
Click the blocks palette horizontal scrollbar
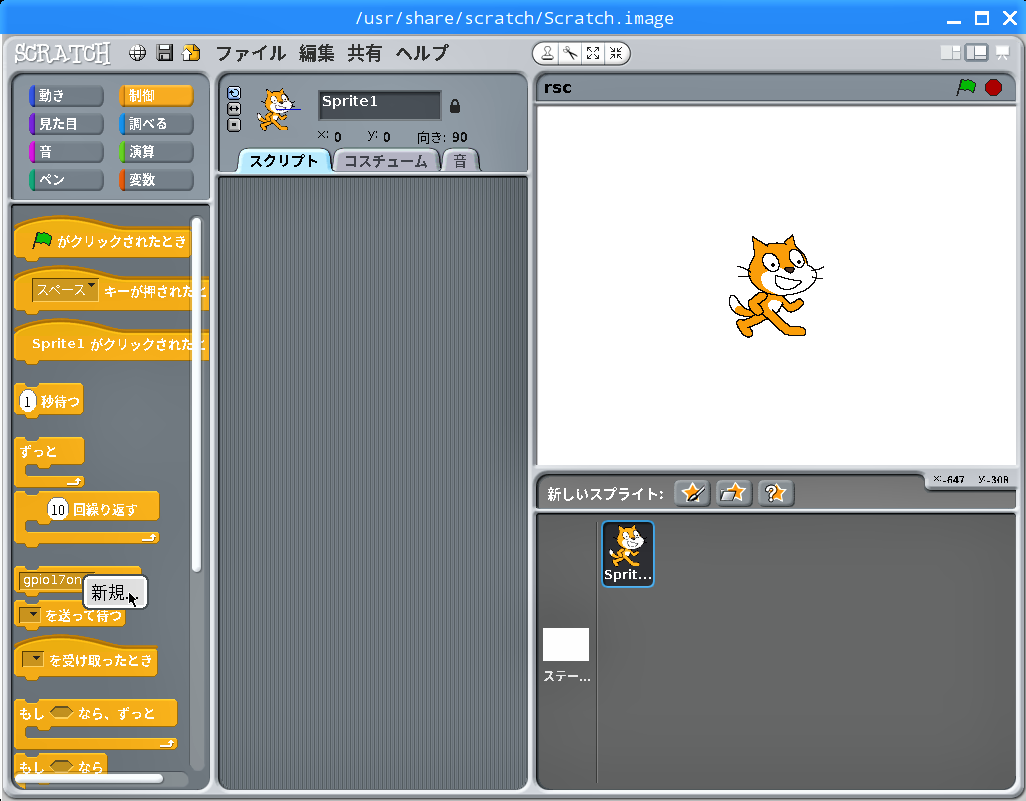click(90, 778)
